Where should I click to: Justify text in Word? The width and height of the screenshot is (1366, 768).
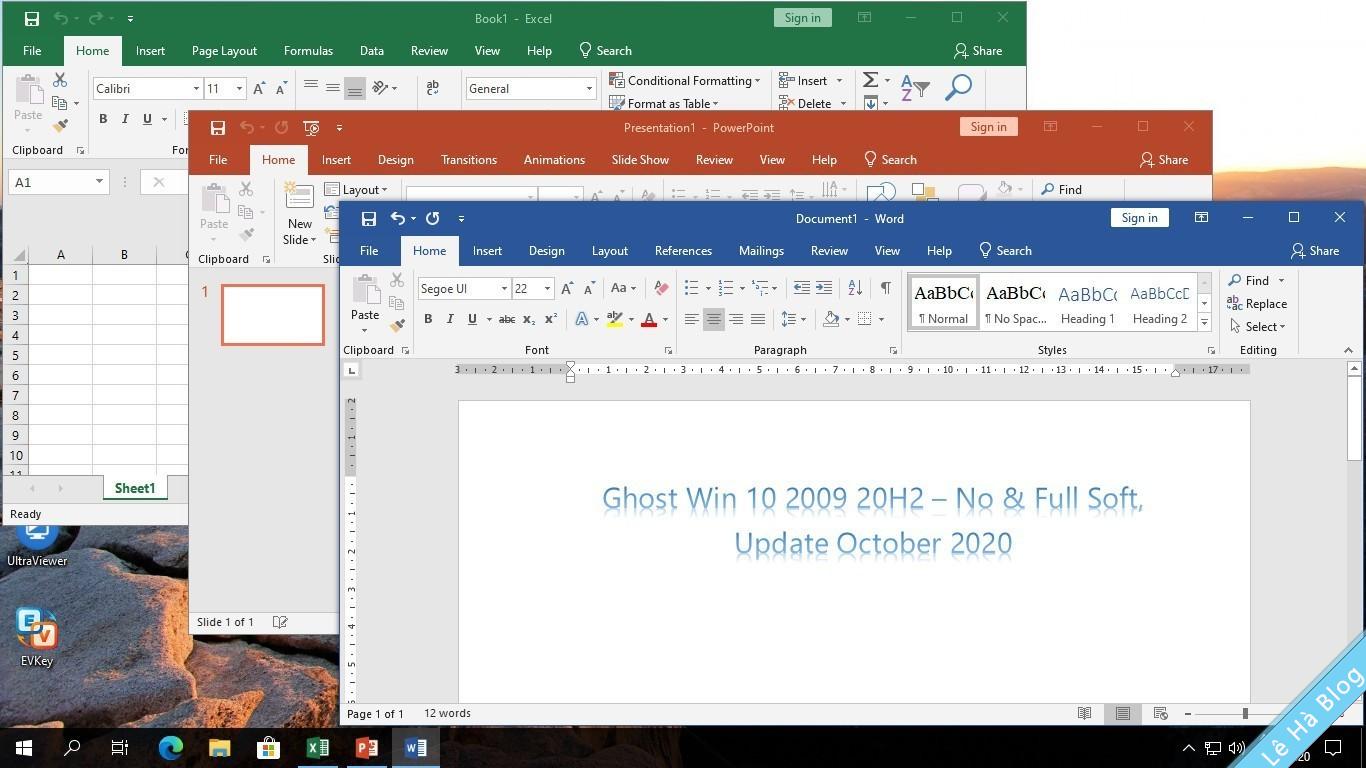click(x=758, y=319)
